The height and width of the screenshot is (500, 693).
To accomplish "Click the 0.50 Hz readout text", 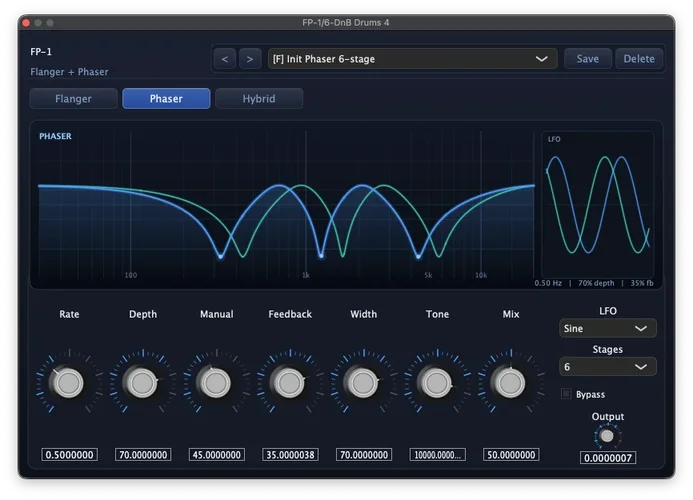I will coord(548,283).
